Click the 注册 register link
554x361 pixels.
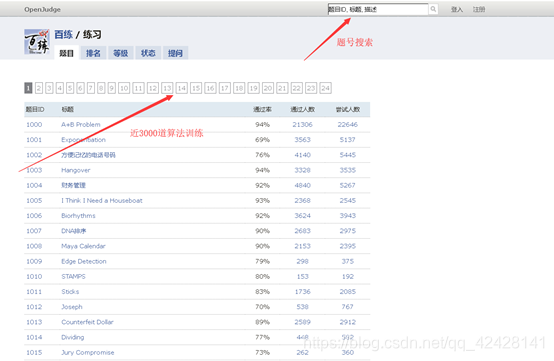[479, 10]
